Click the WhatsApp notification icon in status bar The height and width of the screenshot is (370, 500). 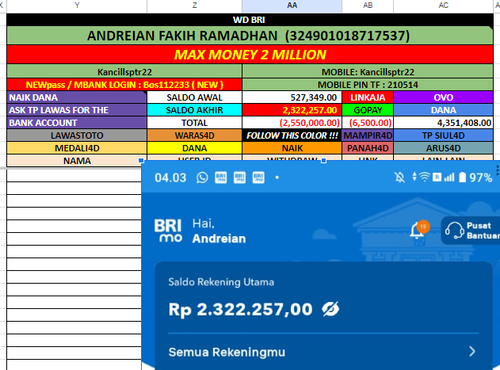coord(202,178)
